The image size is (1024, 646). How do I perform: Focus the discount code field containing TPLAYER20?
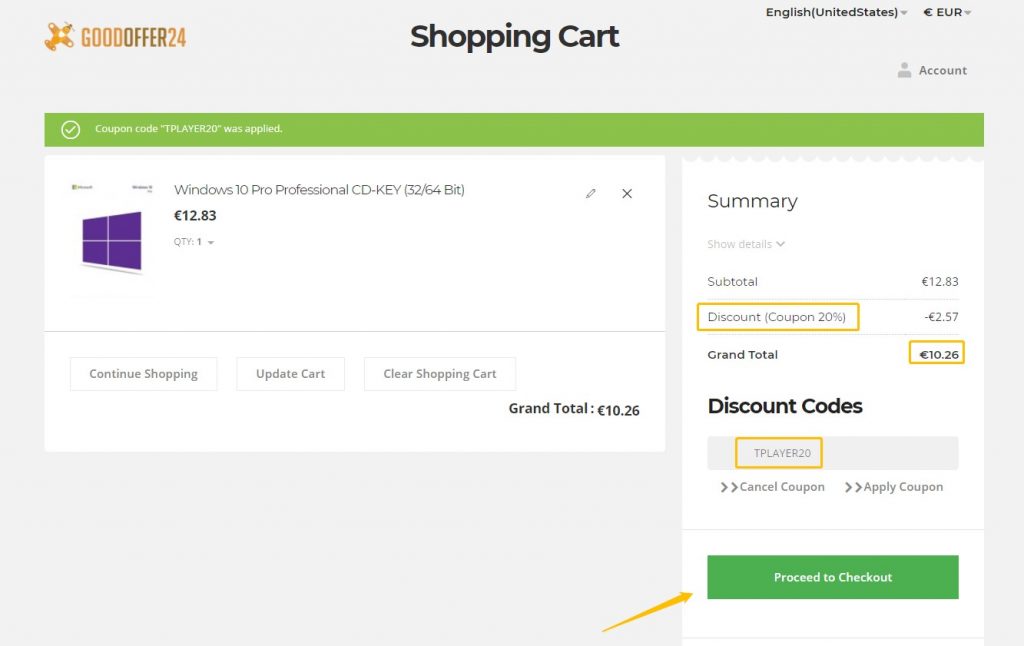(832, 453)
